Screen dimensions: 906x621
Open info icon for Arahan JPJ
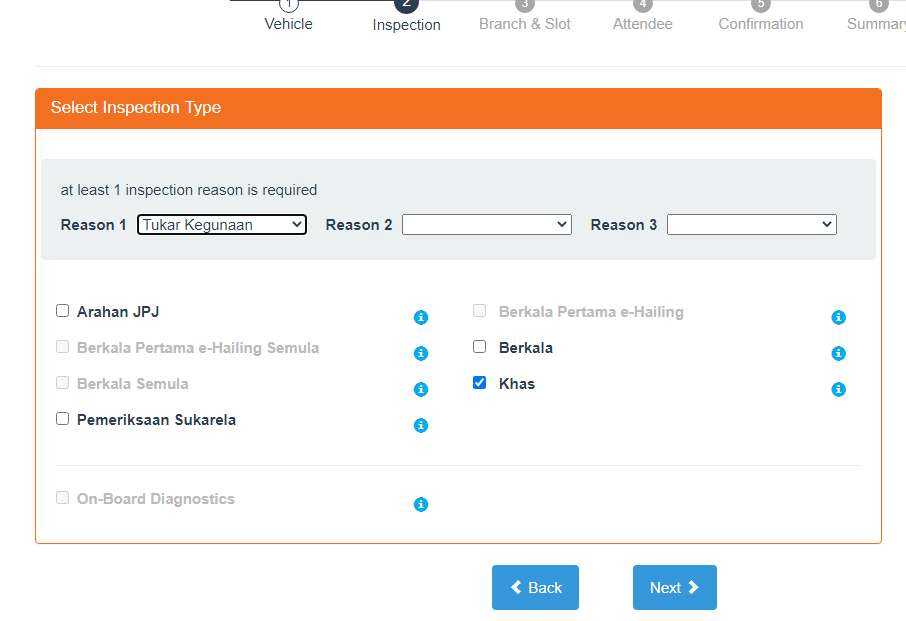click(421, 317)
